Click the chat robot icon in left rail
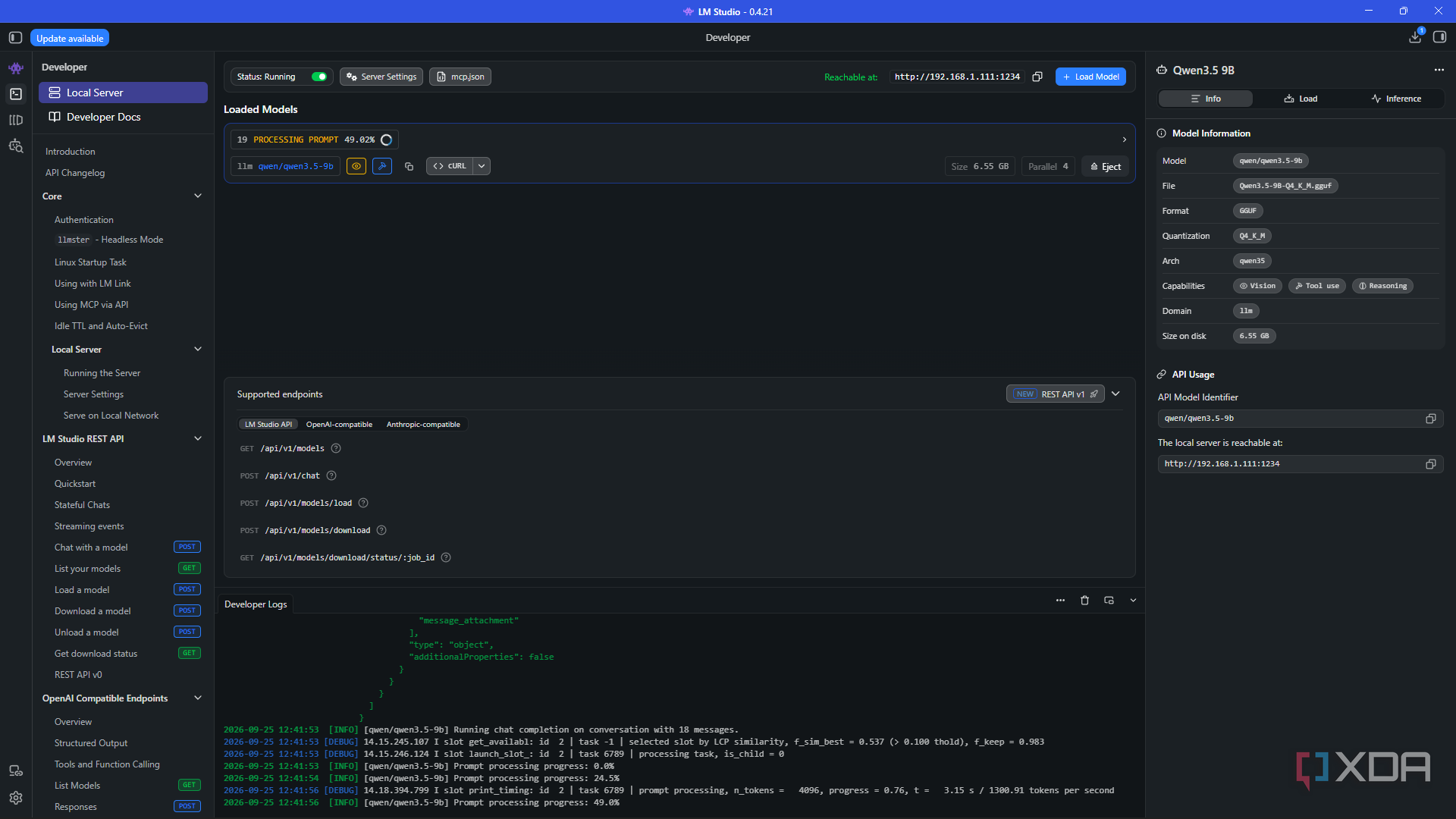 16,68
